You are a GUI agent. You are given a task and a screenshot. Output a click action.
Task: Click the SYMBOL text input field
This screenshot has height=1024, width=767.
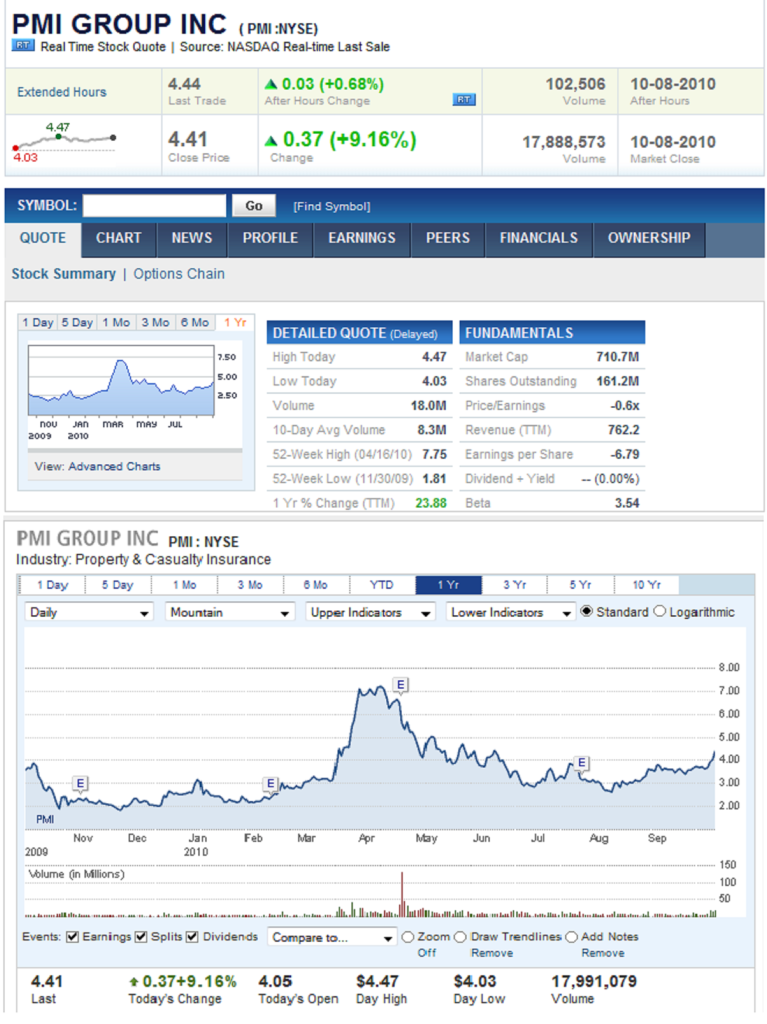tap(154, 206)
